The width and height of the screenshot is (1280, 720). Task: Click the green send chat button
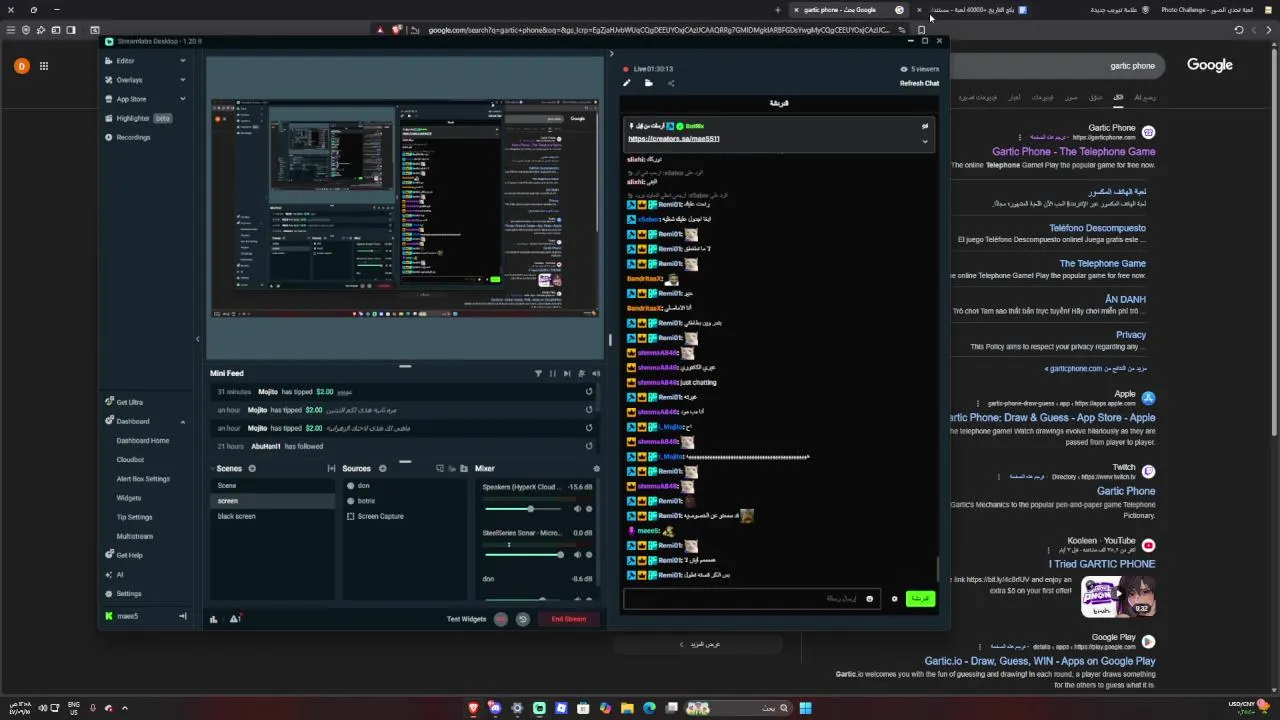pos(920,599)
